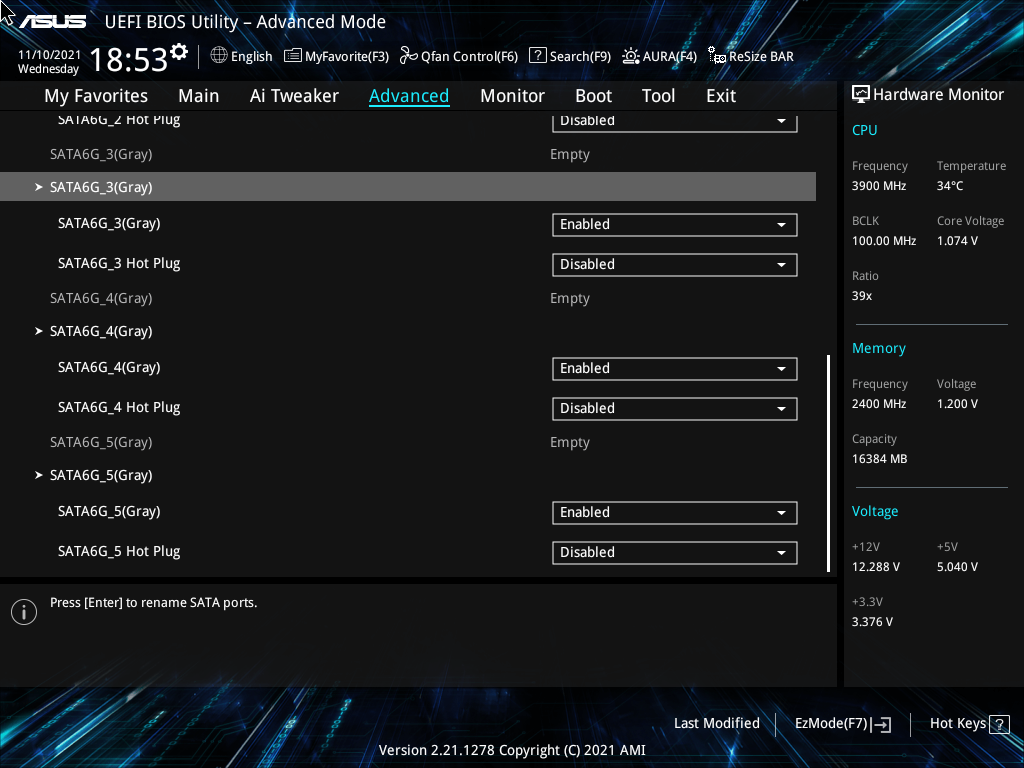Image resolution: width=1024 pixels, height=768 pixels.
Task: Expand the SATA6G_3(Gray) rename entry
Action: [x=408, y=187]
